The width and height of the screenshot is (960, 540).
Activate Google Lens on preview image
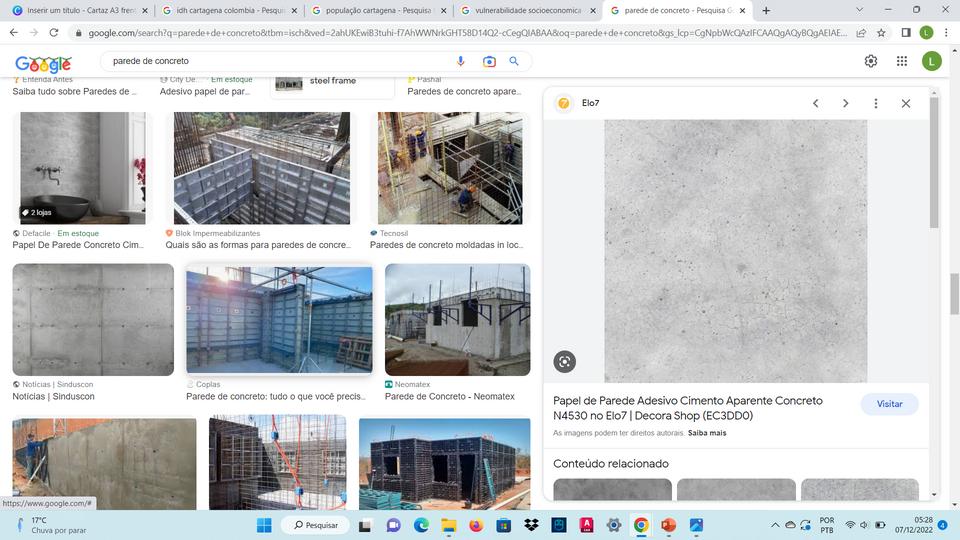pyautogui.click(x=564, y=361)
